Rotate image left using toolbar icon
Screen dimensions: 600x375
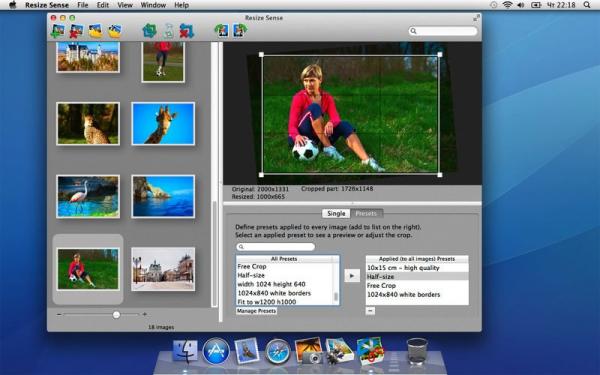click(x=221, y=30)
